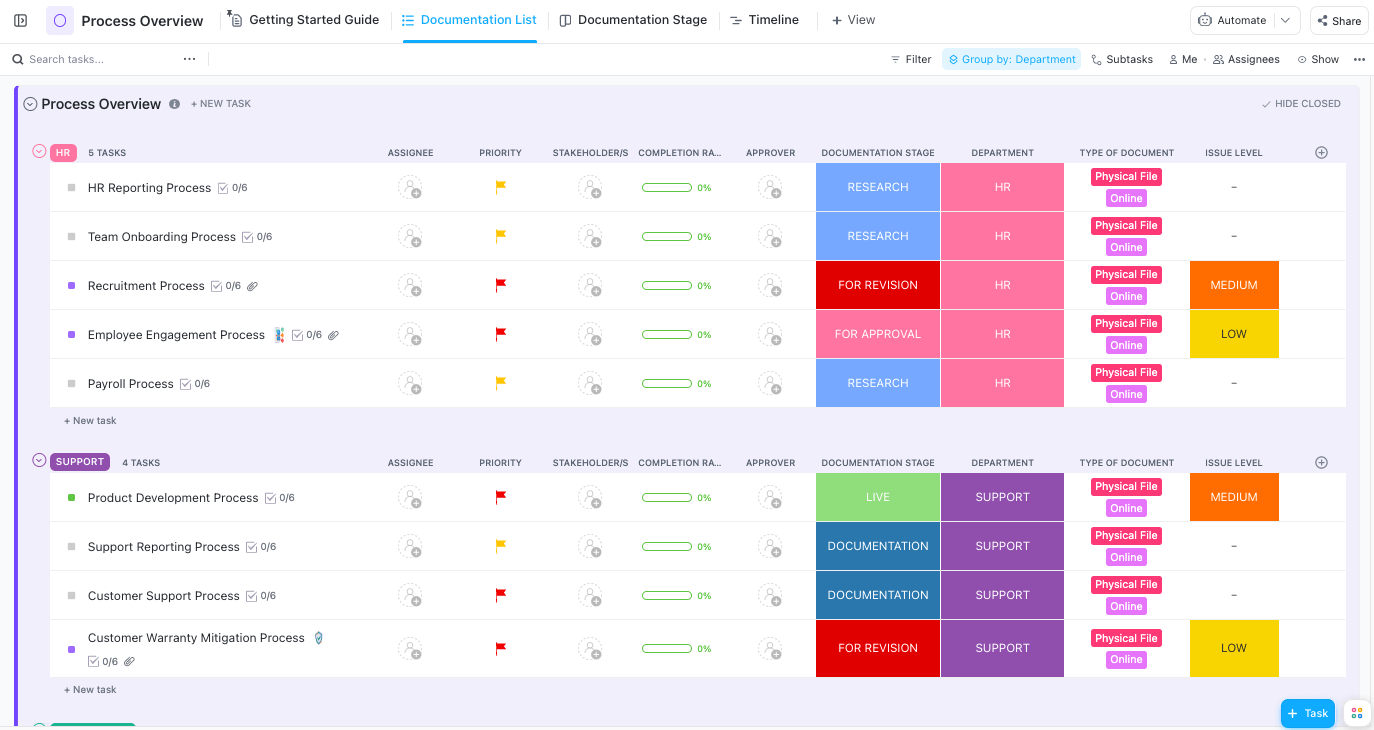1374x730 pixels.
Task: Toggle the sidebar panel icon
Action: (20, 20)
